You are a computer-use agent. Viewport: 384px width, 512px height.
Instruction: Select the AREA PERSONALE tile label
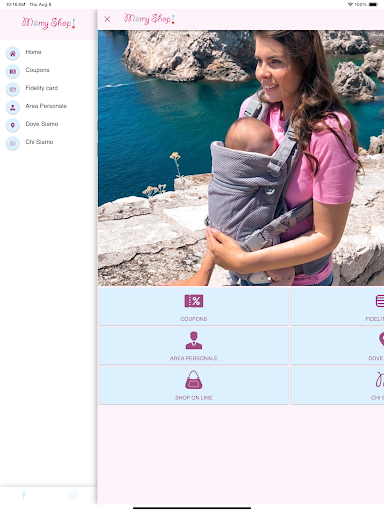[194, 358]
